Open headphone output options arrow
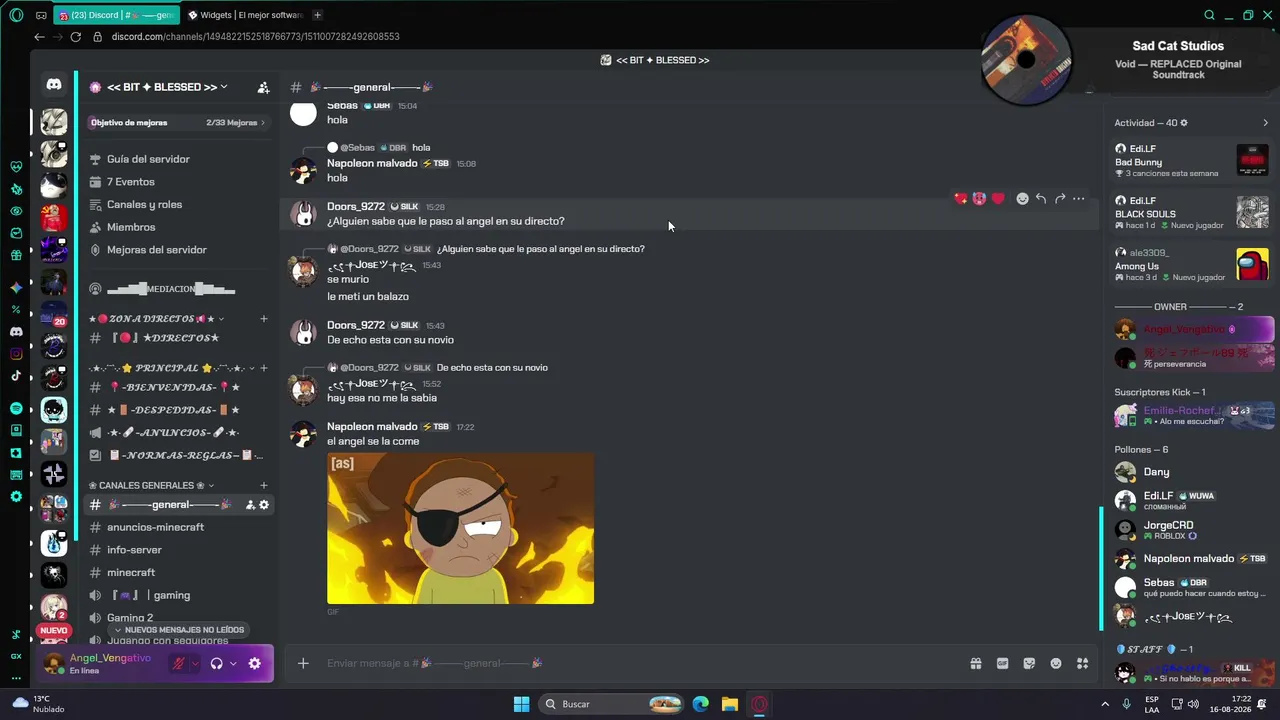Image resolution: width=1280 pixels, height=720 pixels. pyautogui.click(x=233, y=663)
